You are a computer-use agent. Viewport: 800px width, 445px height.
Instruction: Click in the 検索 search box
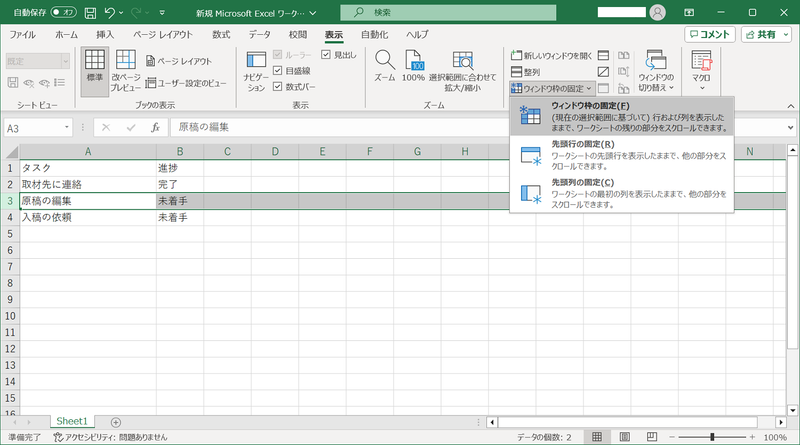[448, 12]
